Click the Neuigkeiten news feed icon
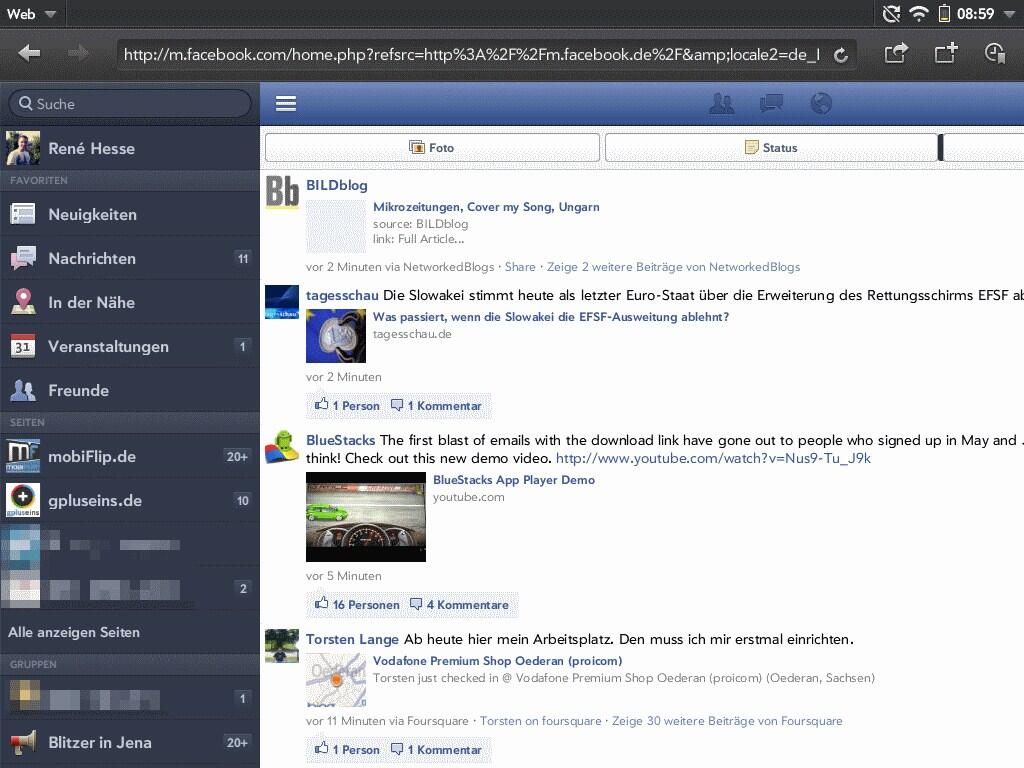The image size is (1024, 768). [x=23, y=214]
